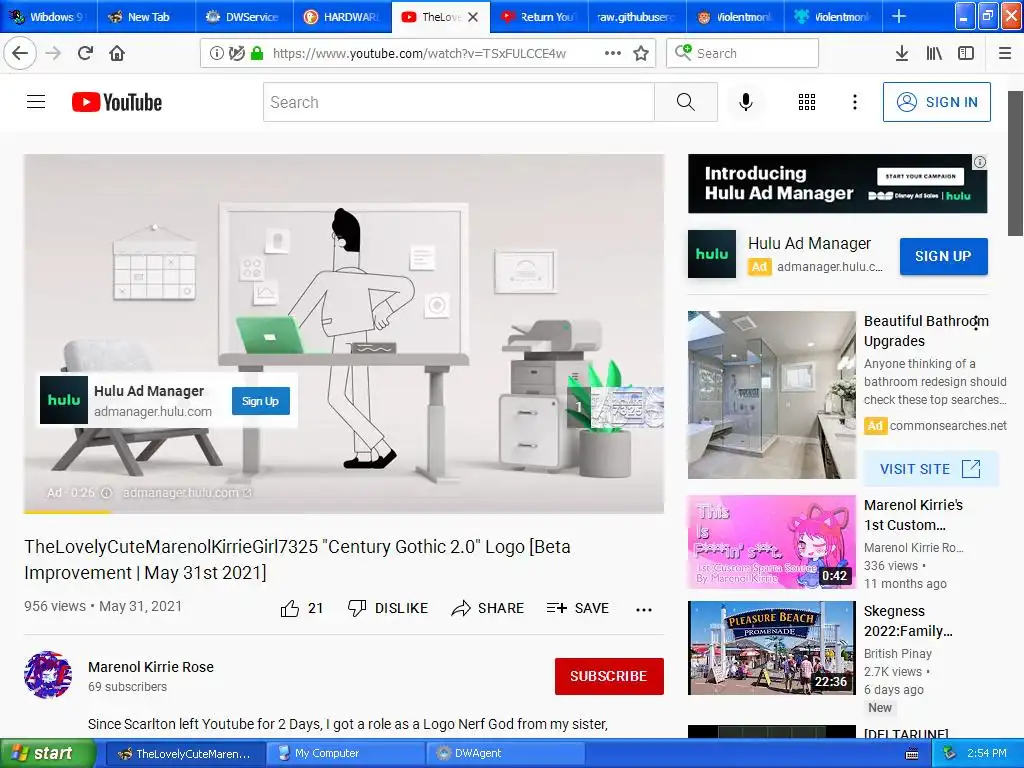Click the page vertical scrollbar thumb
Viewport: 1024px width, 768px height.
click(1015, 163)
